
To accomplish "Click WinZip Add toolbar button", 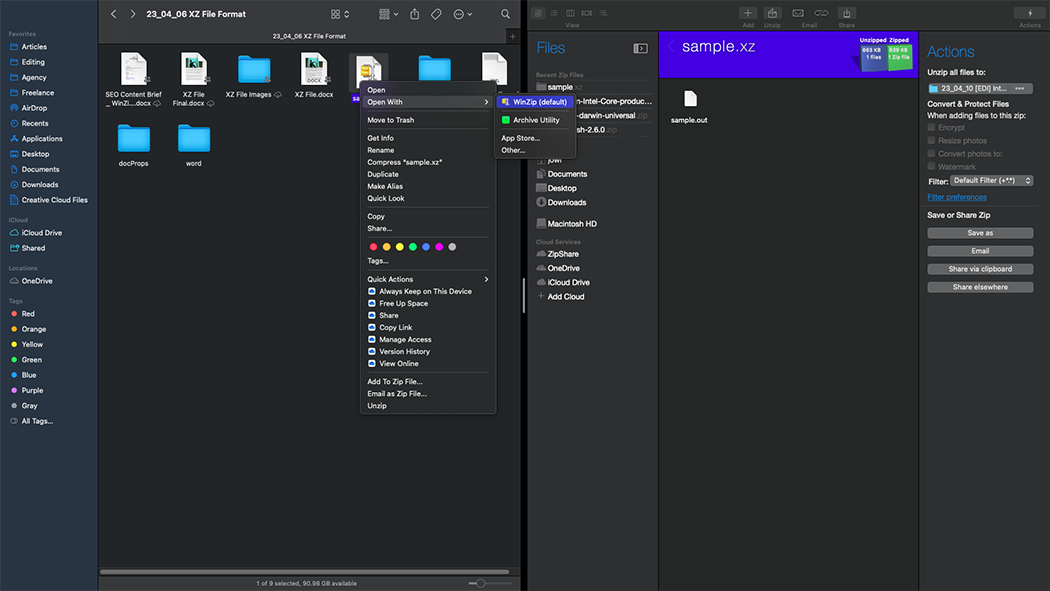I will (x=748, y=13).
